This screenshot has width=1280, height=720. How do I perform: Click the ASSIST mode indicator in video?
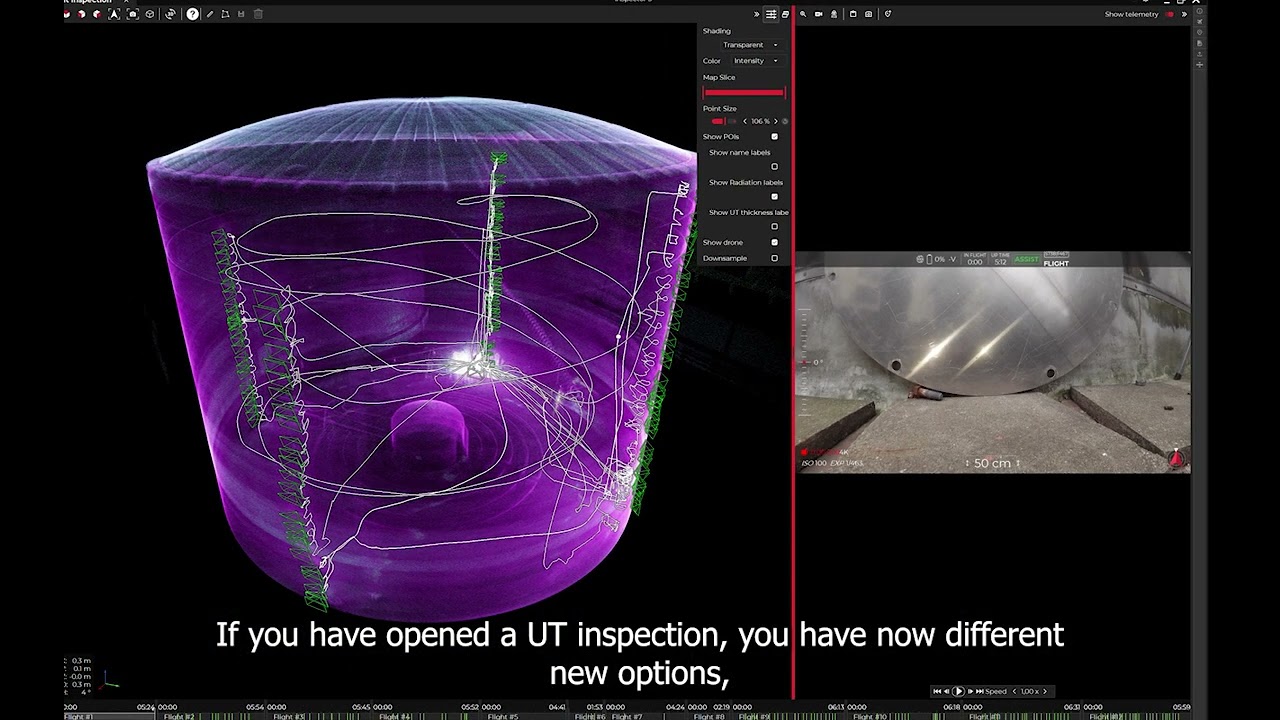pyautogui.click(x=1027, y=259)
